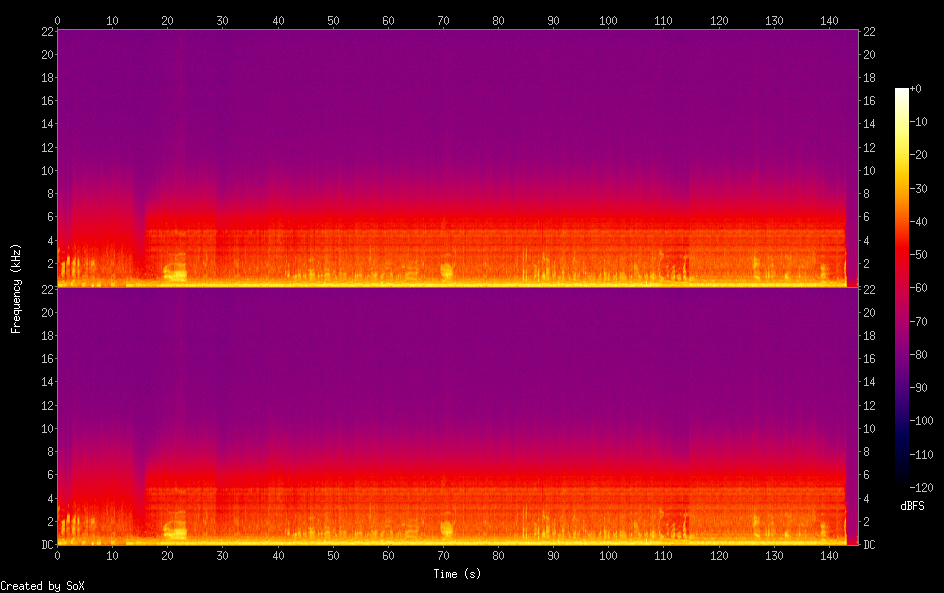Click the "dBFS" label under the color scale
The image size is (944, 593).
912,507
